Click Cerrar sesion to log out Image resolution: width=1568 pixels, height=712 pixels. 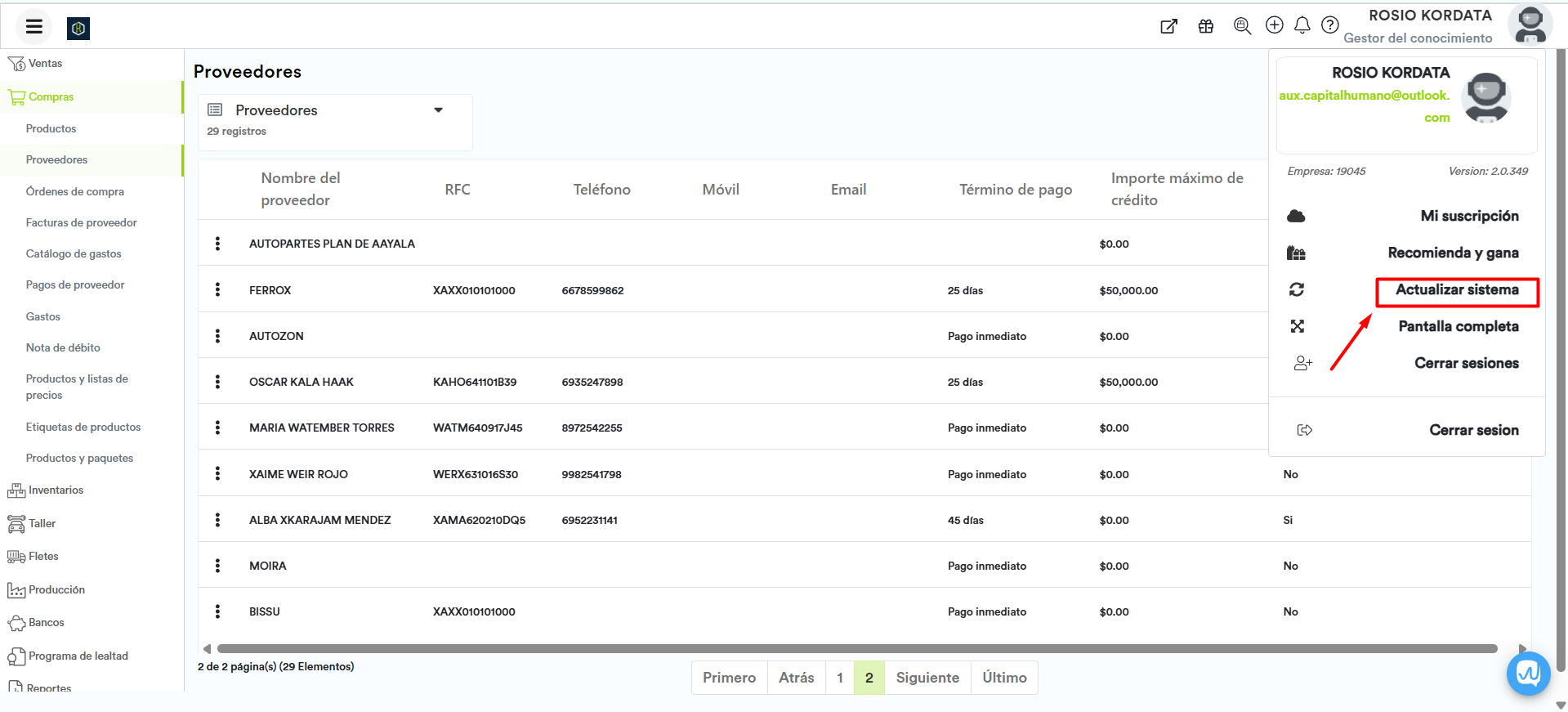1473,431
